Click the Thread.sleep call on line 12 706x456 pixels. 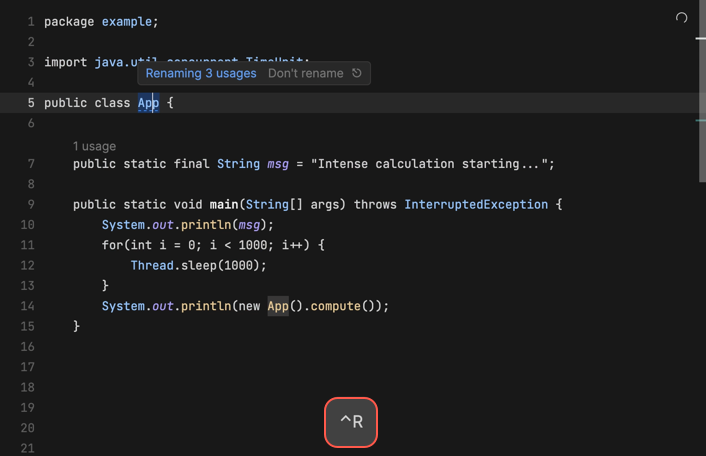pos(198,266)
